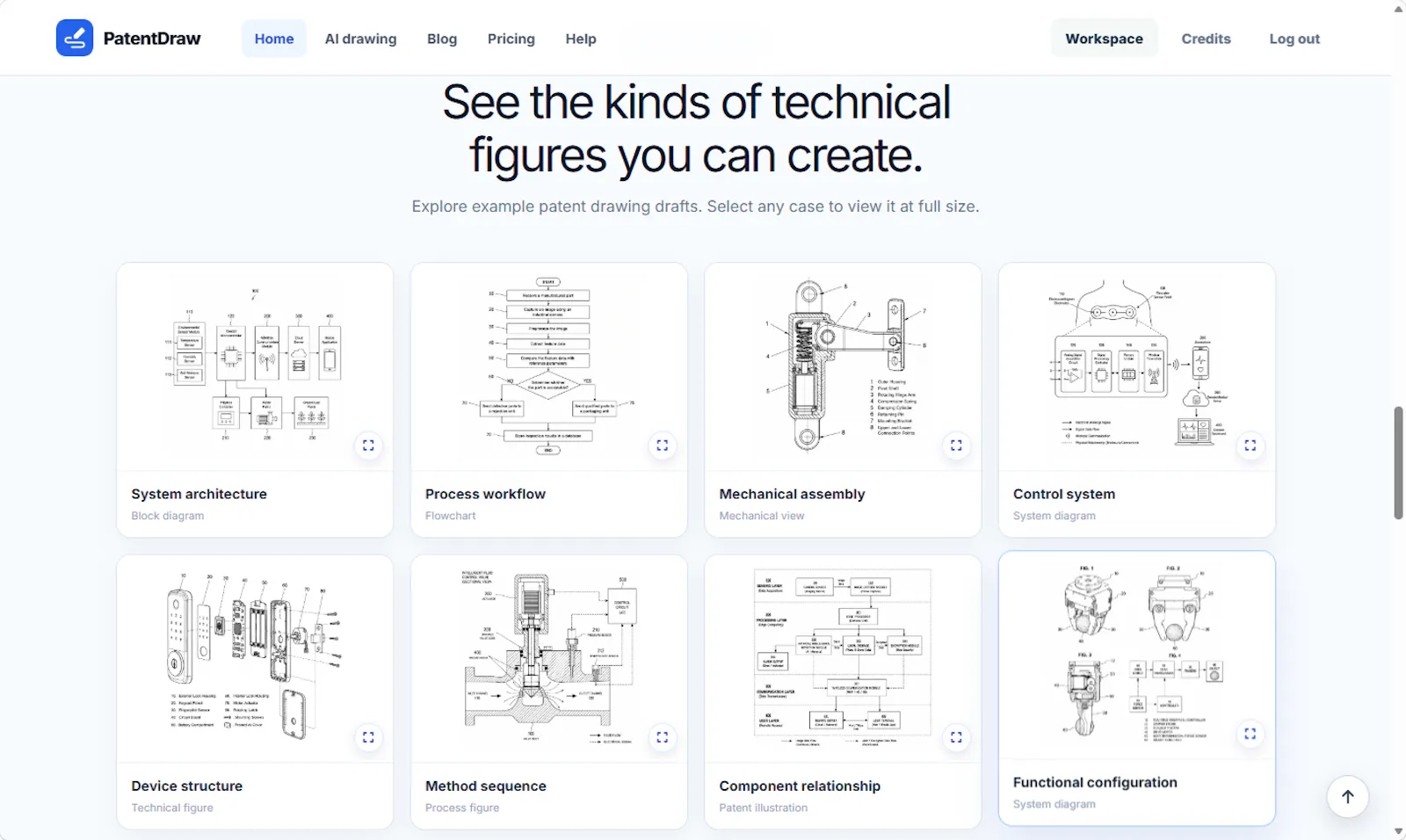Click the back-to-top arrow button
1406x840 pixels.
(1348, 797)
